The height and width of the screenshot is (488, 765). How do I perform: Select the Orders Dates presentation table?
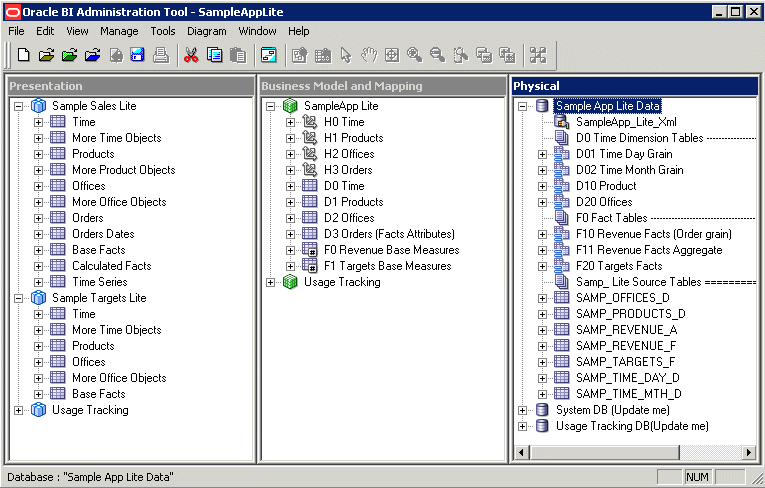click(103, 234)
